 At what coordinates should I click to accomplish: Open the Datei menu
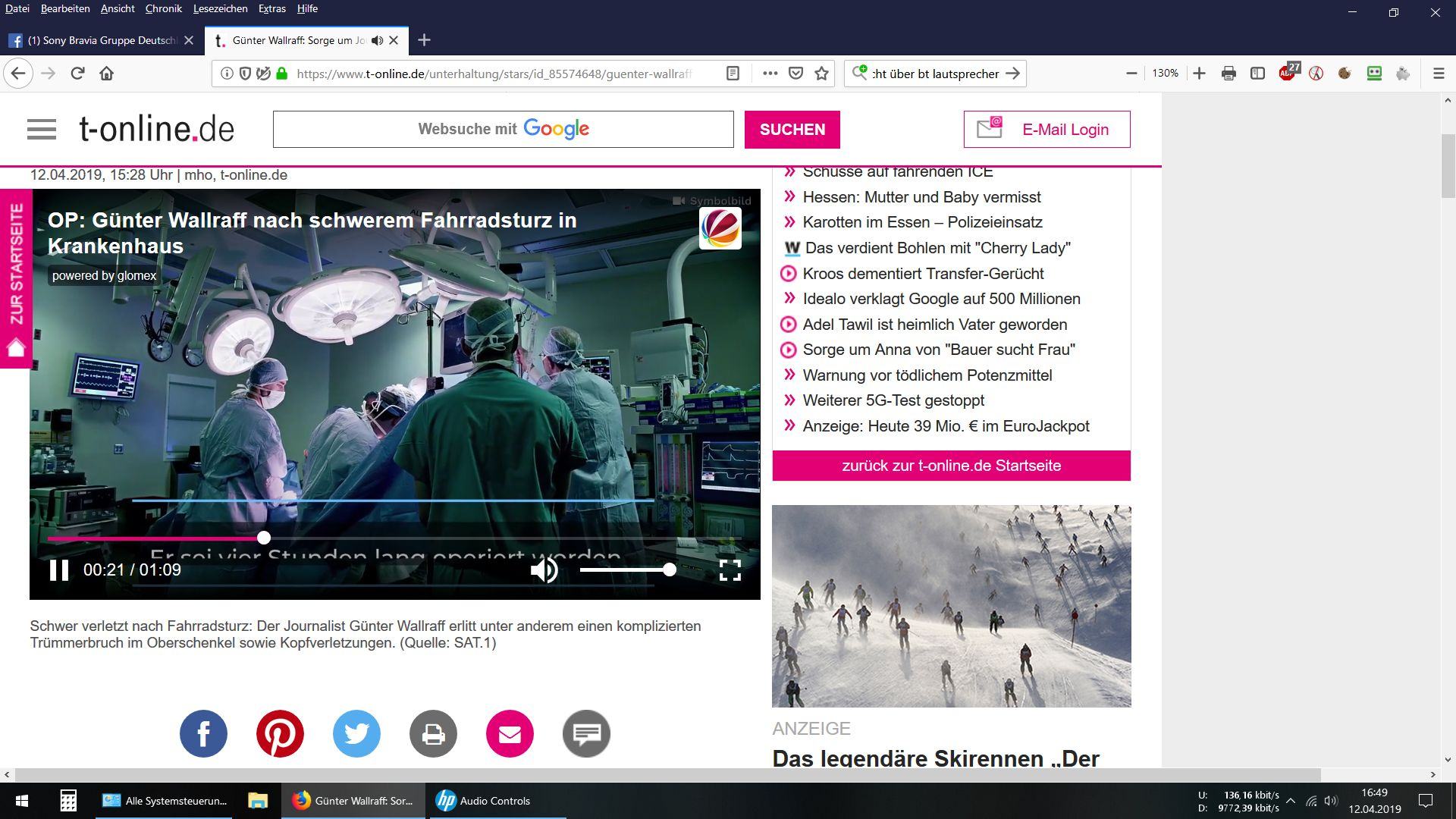(17, 8)
